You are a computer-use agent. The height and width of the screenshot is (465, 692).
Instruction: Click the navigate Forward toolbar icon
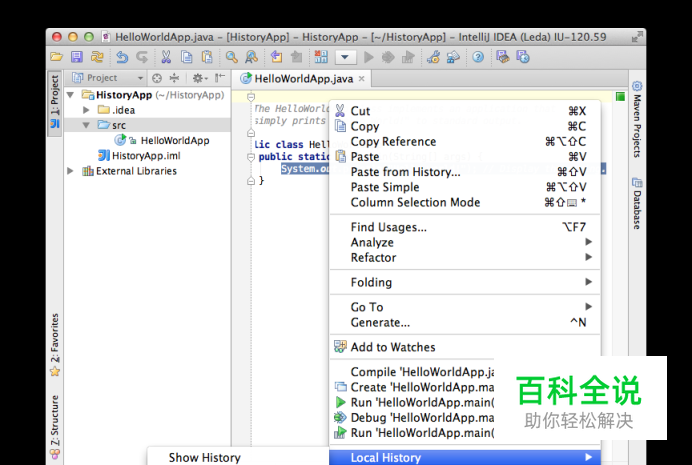pos(297,57)
